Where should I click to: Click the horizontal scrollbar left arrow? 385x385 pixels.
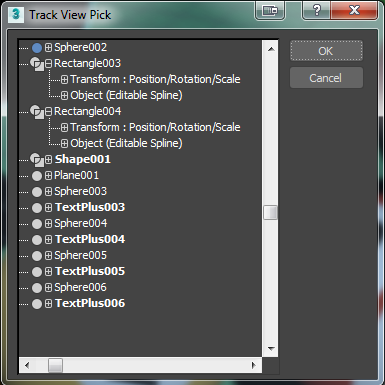click(27, 365)
